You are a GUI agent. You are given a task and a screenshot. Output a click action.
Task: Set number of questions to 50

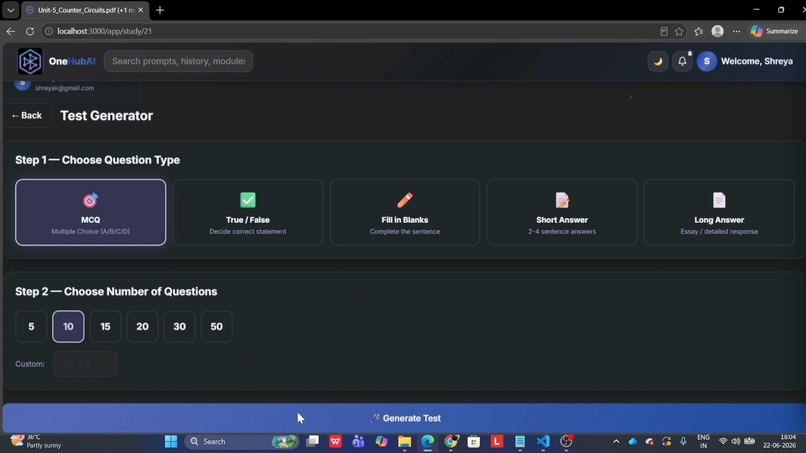tap(216, 327)
